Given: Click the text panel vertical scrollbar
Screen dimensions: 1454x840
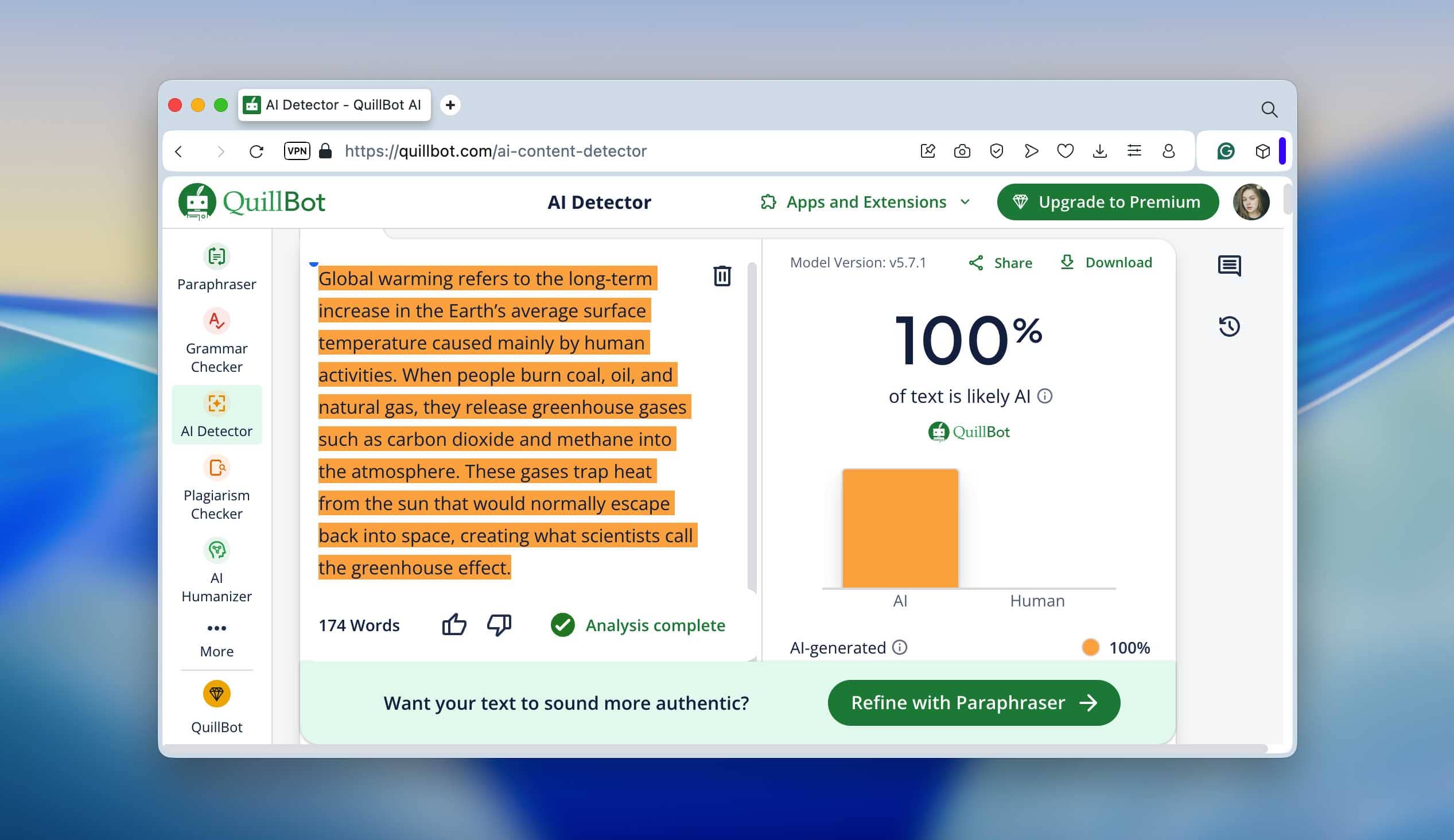Looking at the screenshot, I should coord(752,427).
